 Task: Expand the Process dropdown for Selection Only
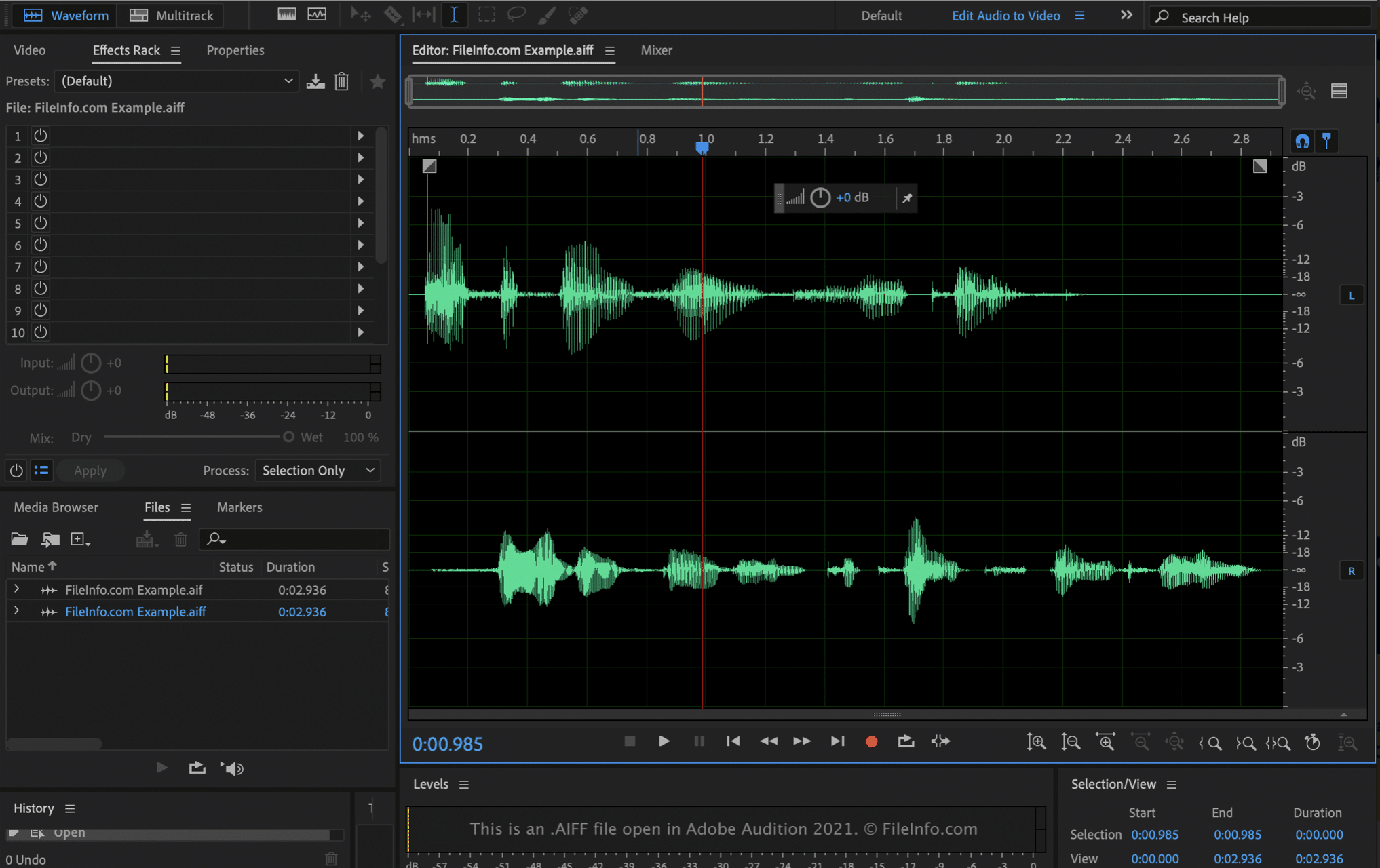click(x=369, y=470)
